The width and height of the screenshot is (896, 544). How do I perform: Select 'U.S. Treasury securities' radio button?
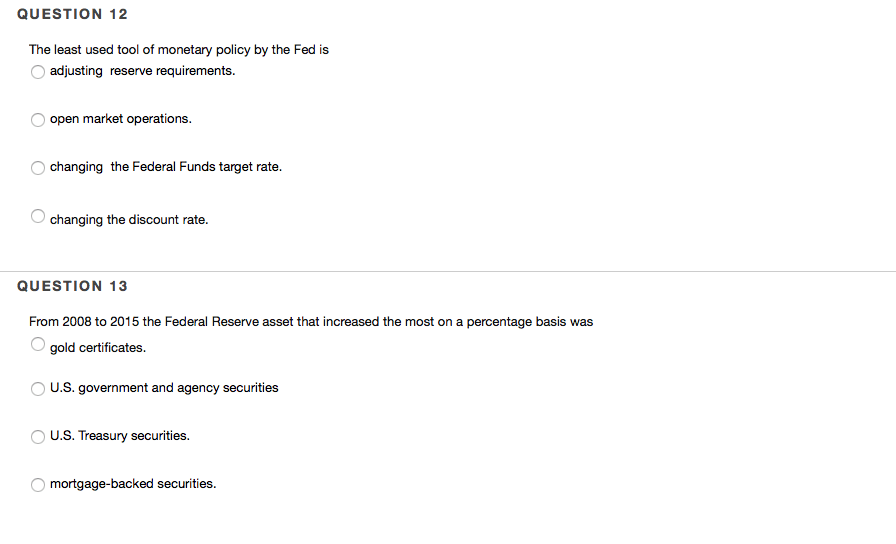pos(38,436)
